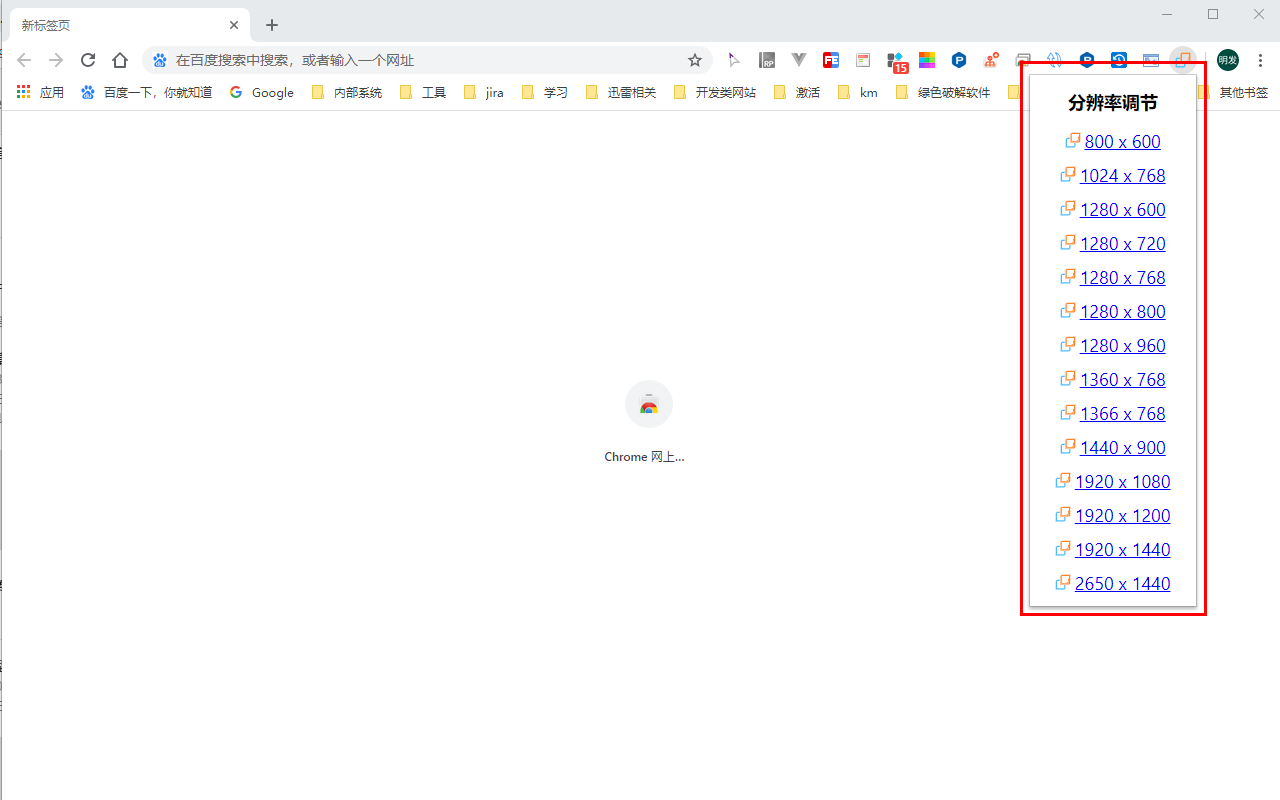The image size is (1280, 800).
Task: Open the 开发类网站 bookmark folder
Action: (715, 93)
